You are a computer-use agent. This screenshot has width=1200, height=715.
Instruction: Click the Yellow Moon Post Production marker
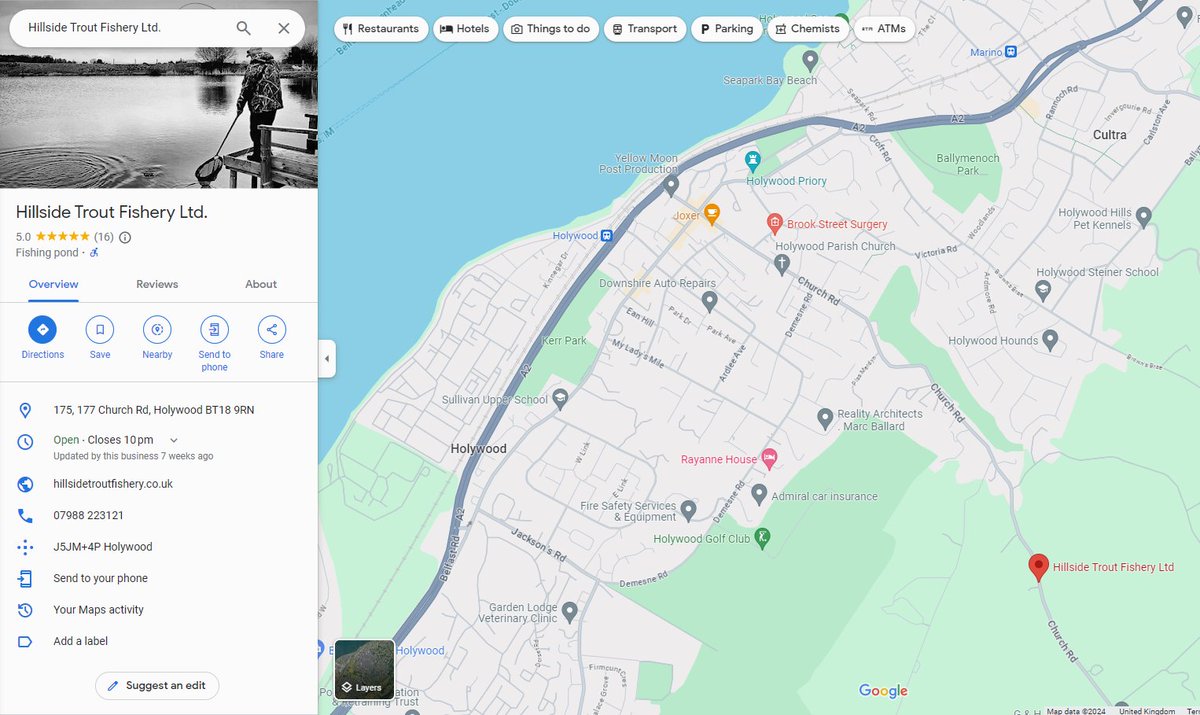click(671, 185)
